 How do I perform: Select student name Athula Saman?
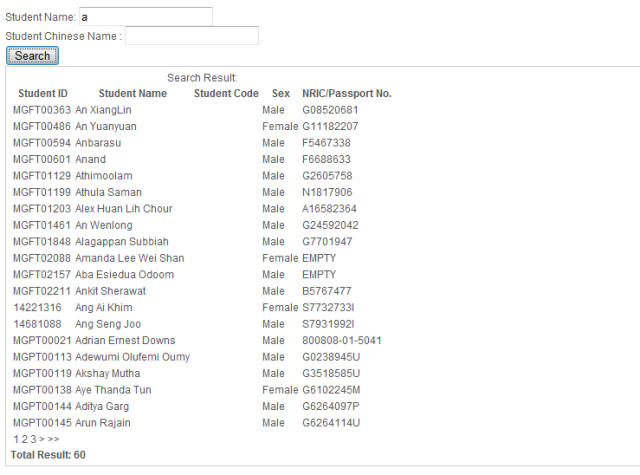tap(109, 192)
